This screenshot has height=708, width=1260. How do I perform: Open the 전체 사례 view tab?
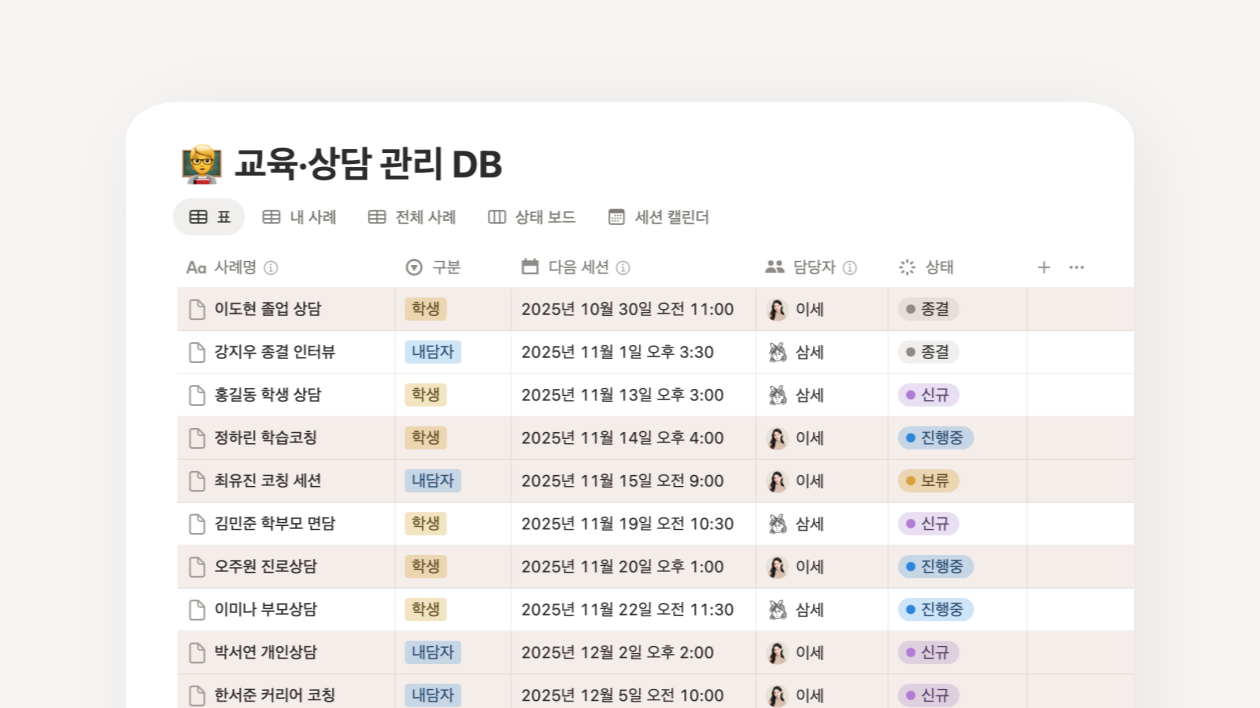point(412,217)
